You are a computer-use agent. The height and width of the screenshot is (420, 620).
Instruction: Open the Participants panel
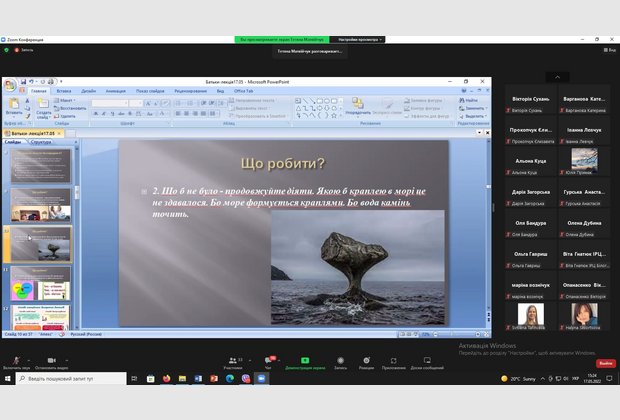[234, 360]
